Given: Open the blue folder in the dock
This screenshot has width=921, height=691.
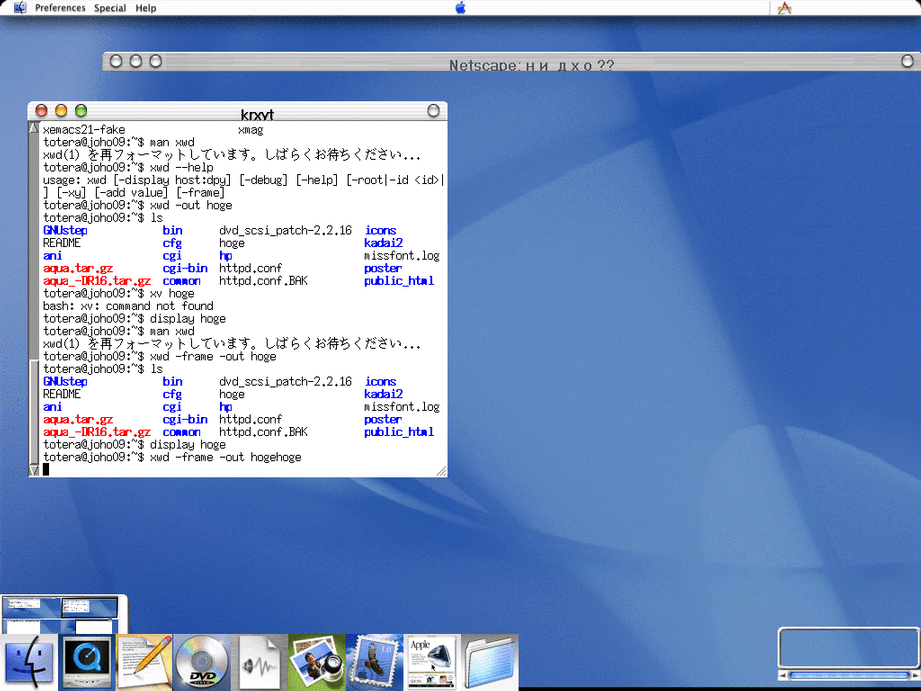Looking at the screenshot, I should point(489,662).
